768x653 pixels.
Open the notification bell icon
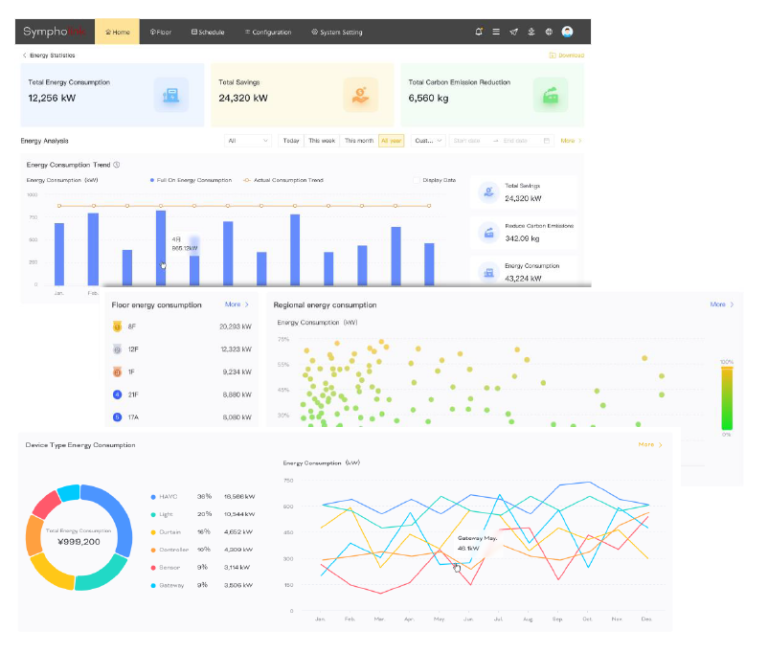tap(479, 32)
